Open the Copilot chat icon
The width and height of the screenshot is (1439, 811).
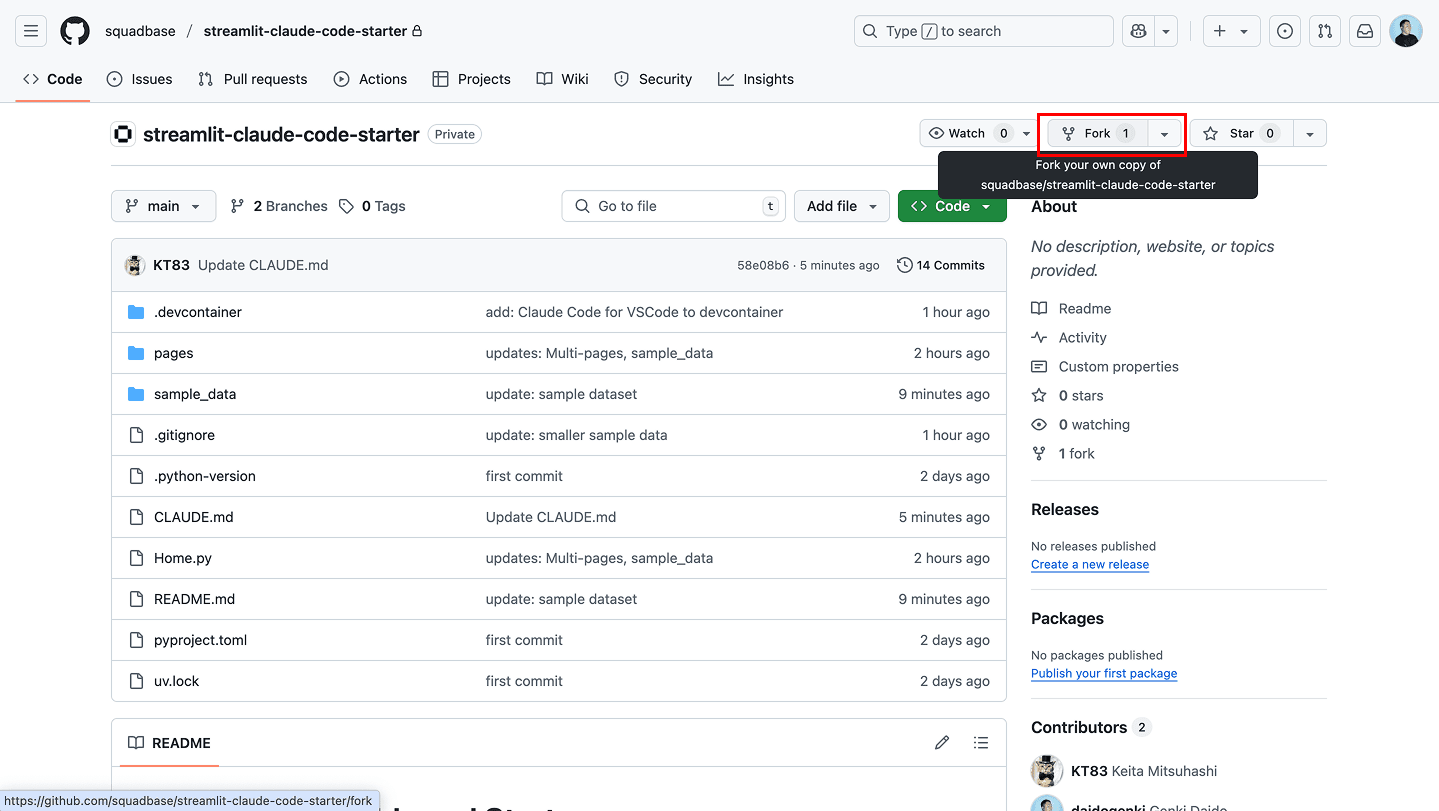click(1138, 31)
